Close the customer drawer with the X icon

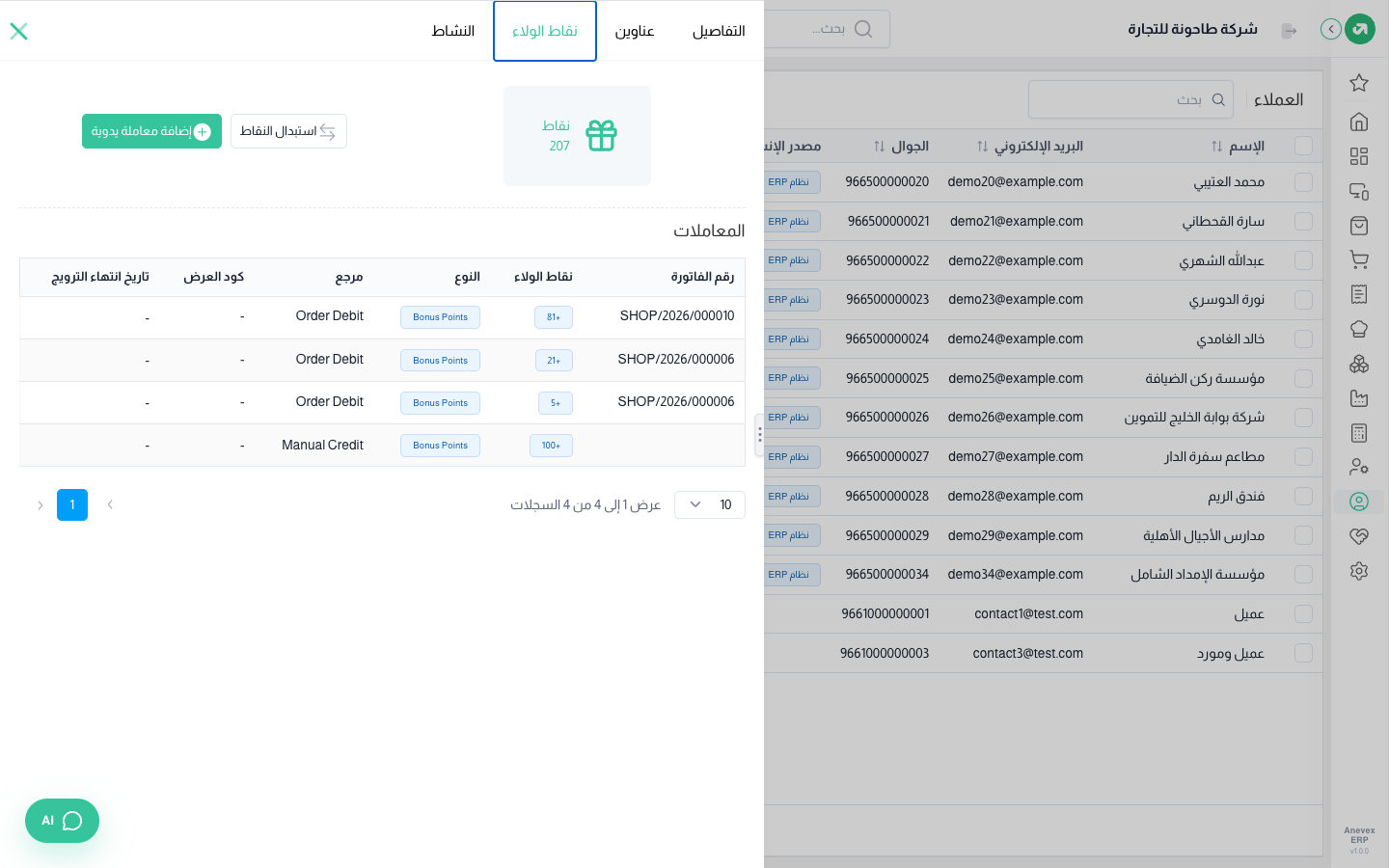(18, 31)
